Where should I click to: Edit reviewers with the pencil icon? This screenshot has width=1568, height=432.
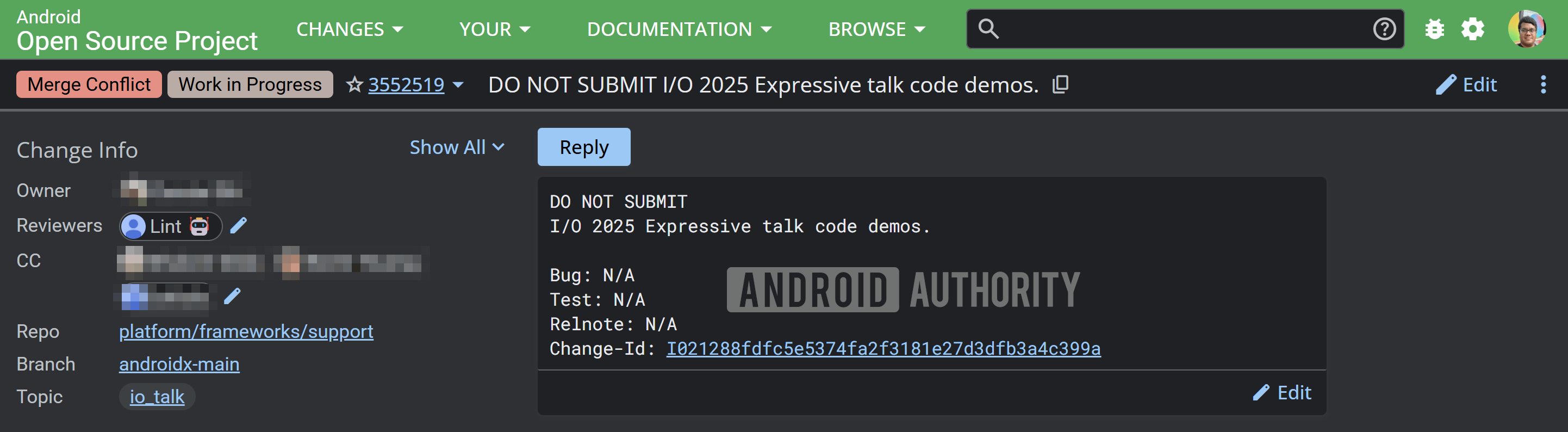(239, 226)
